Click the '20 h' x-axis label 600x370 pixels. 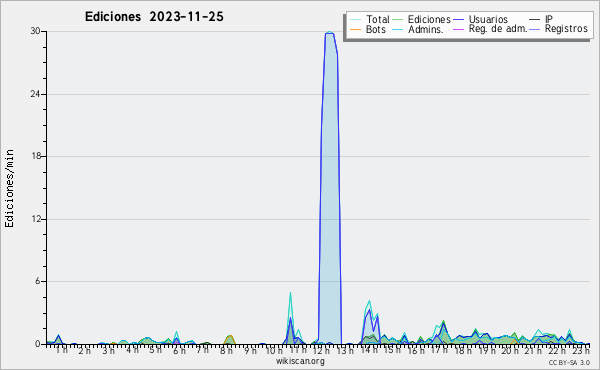click(510, 350)
